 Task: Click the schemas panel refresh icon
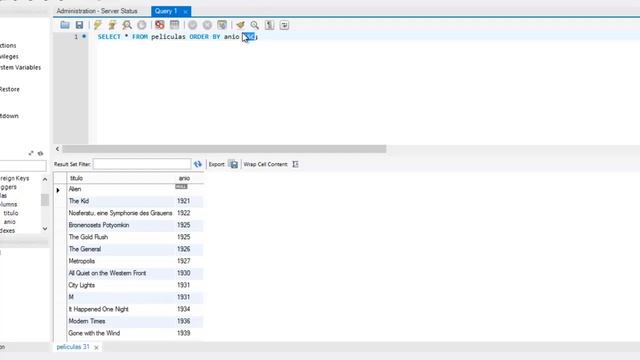pyautogui.click(x=40, y=153)
